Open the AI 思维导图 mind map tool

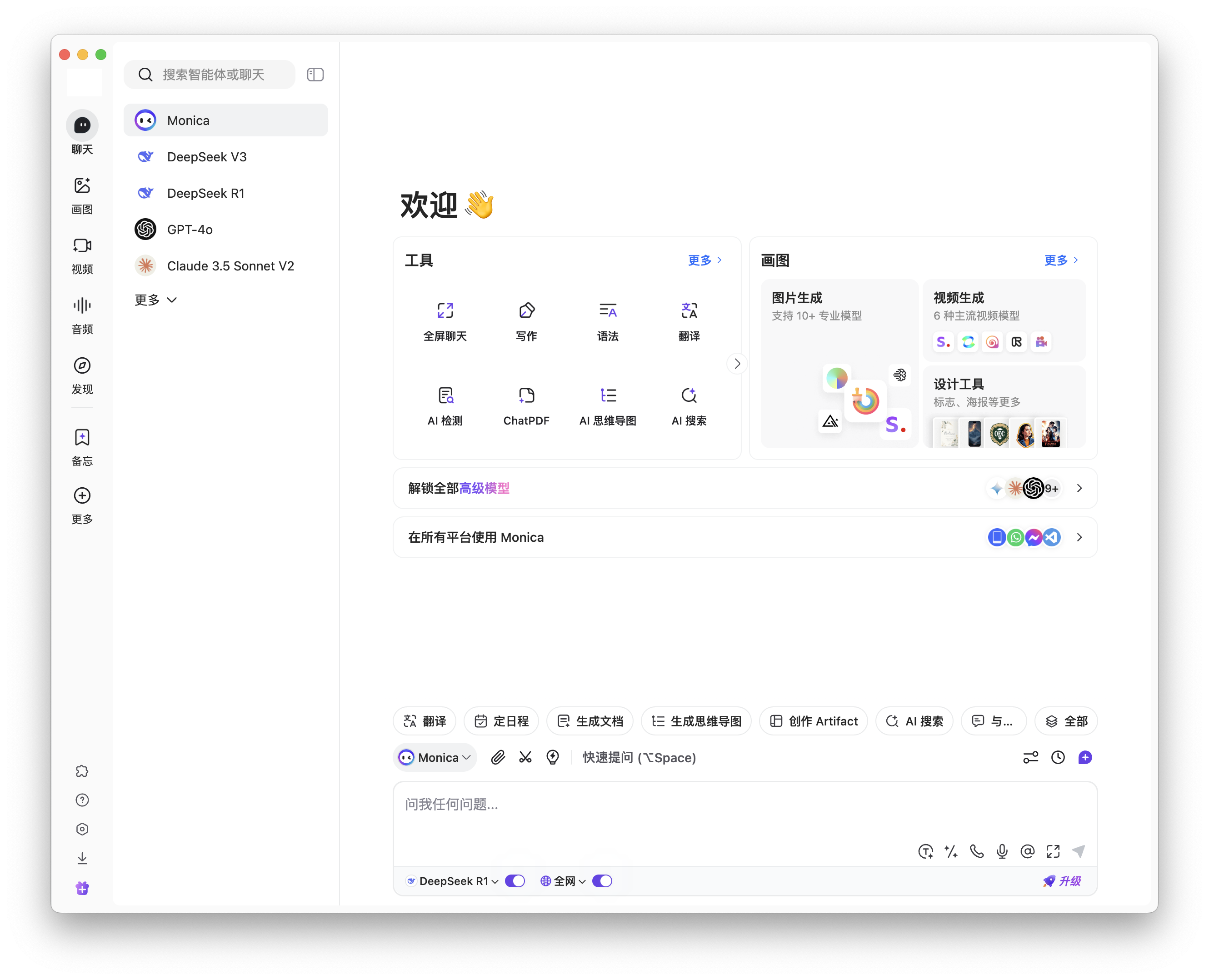point(607,406)
